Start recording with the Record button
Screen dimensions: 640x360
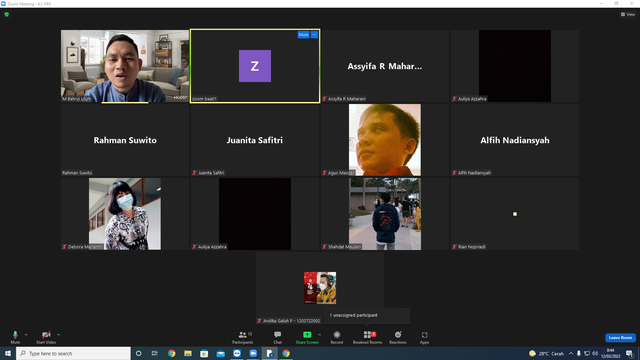(x=337, y=337)
